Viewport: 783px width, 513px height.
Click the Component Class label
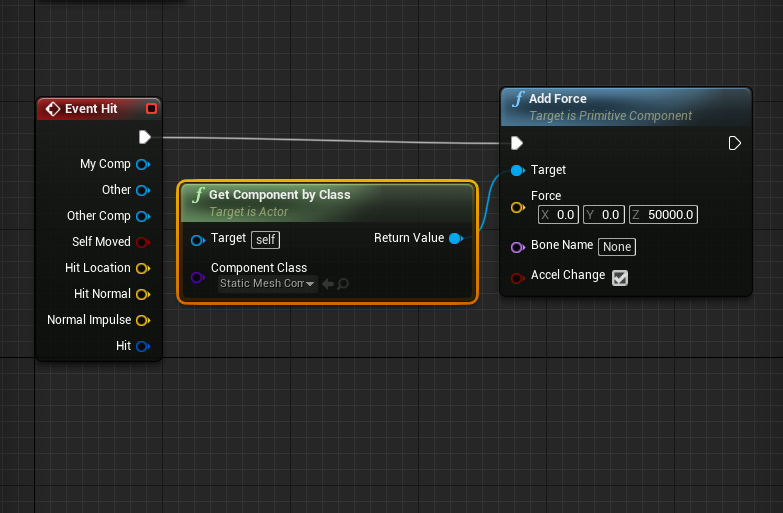tap(259, 268)
